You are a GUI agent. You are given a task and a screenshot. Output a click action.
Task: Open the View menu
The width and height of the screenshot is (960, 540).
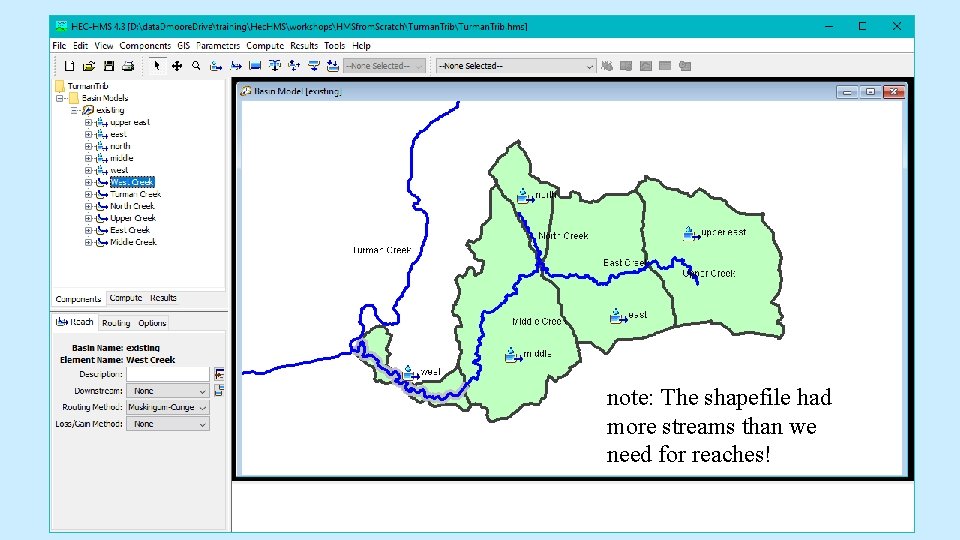click(x=103, y=46)
